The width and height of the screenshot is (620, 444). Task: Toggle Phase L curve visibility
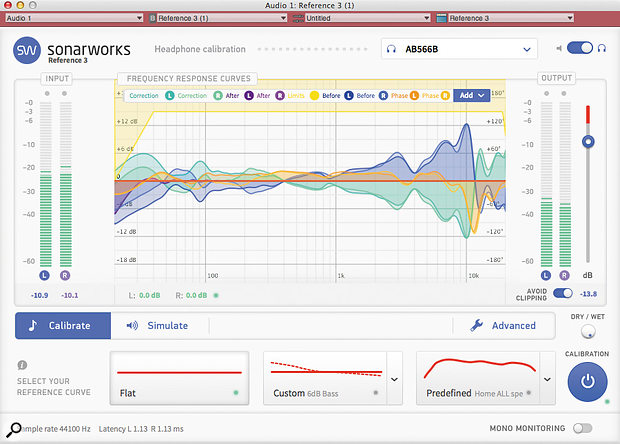[414, 96]
